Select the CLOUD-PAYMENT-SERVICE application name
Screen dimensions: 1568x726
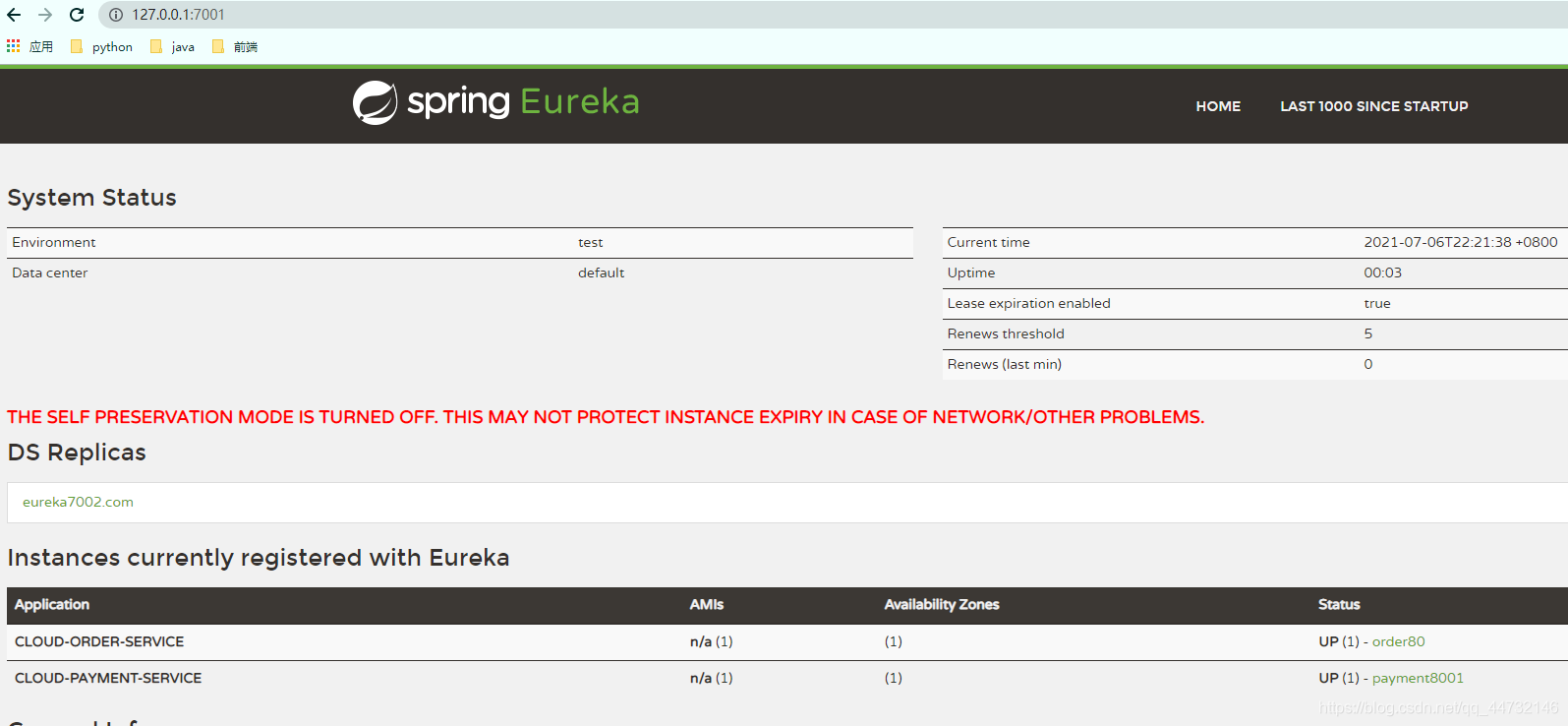[108, 678]
